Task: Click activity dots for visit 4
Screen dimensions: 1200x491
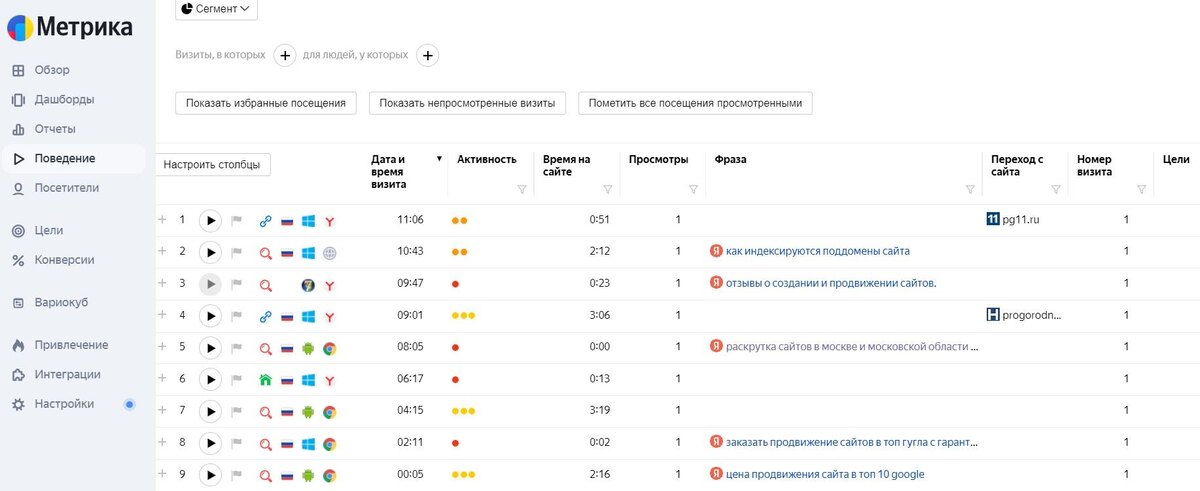Action: pyautogui.click(x=463, y=316)
